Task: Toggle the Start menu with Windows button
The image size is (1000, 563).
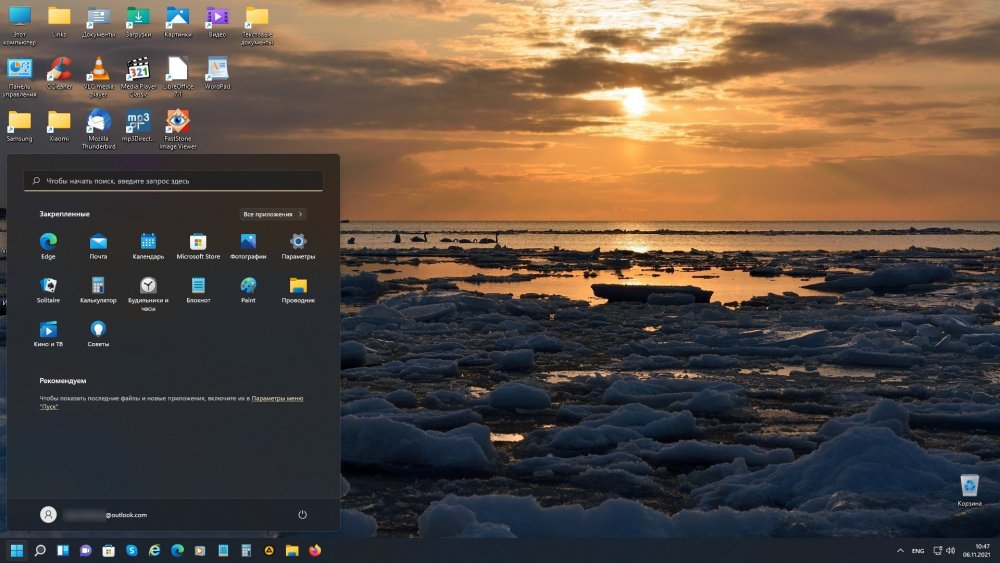Action: coord(17,550)
